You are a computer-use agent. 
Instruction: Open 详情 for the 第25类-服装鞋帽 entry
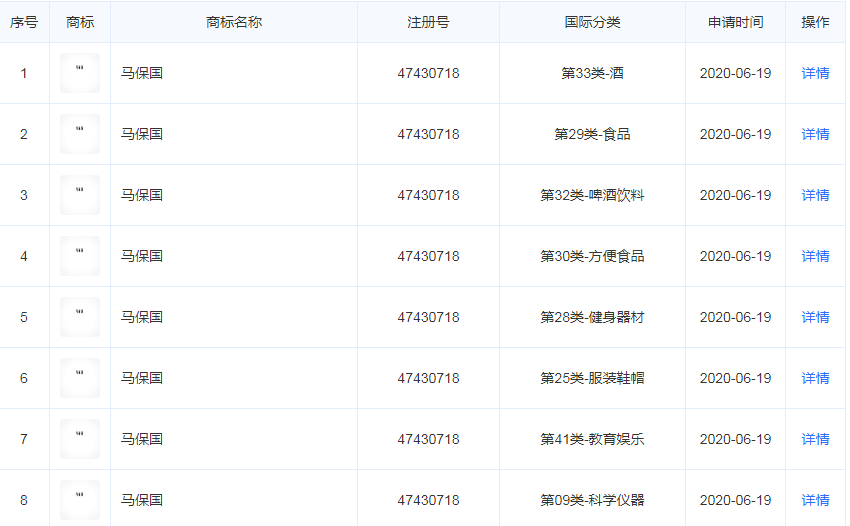(x=815, y=378)
